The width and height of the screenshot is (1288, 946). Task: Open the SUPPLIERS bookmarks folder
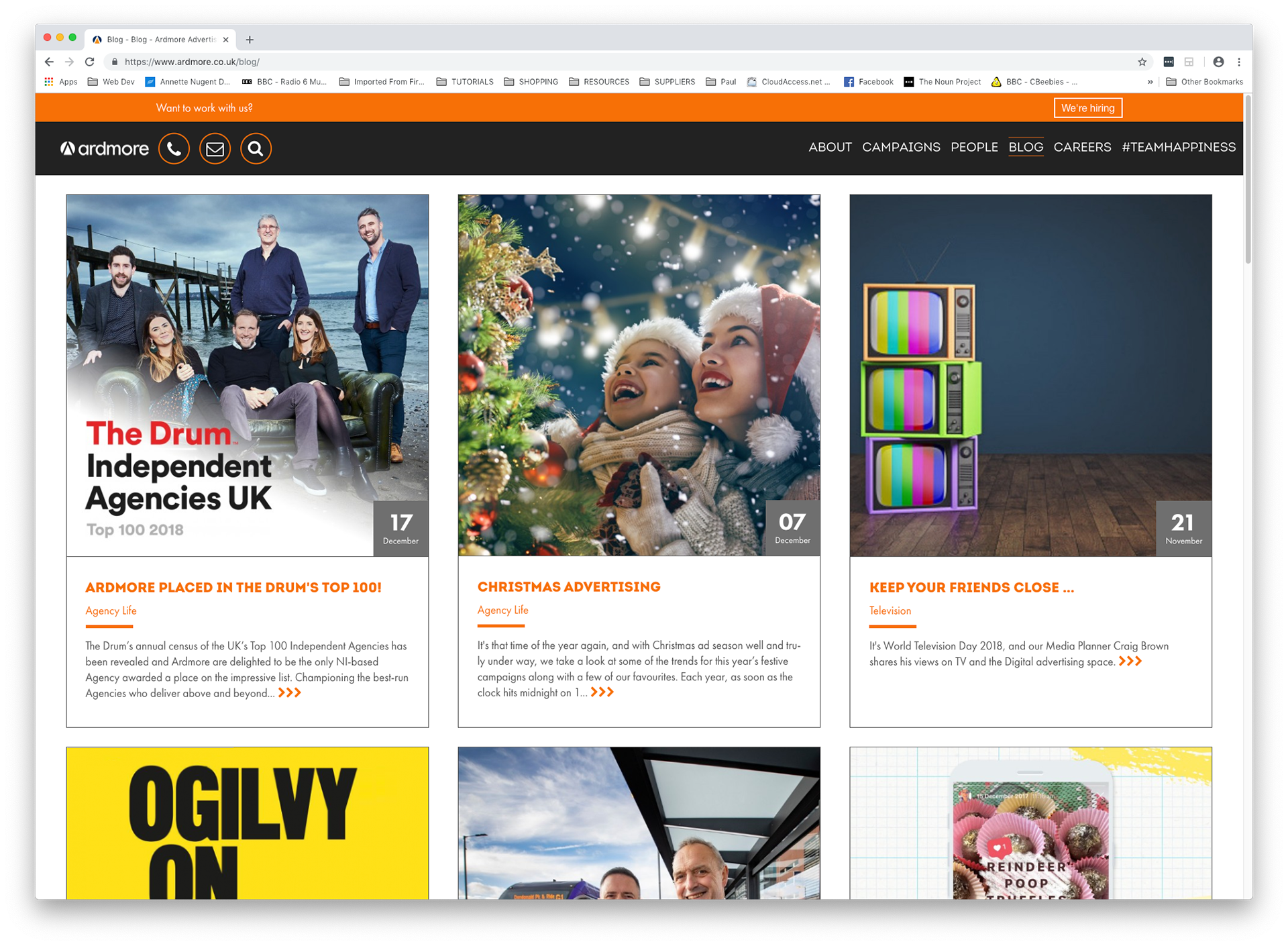[x=667, y=82]
